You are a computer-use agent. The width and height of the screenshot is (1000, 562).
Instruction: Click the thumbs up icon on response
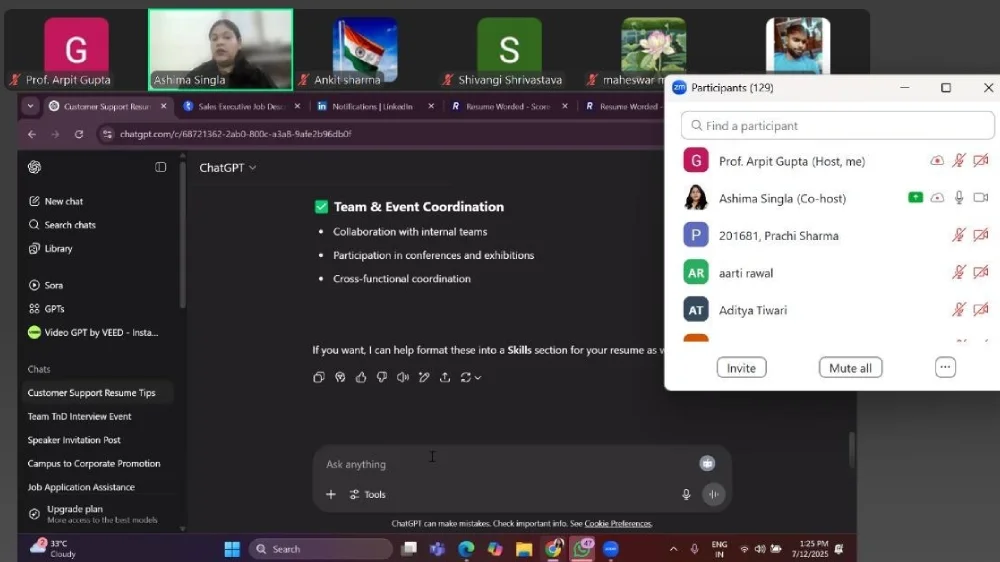pos(361,377)
